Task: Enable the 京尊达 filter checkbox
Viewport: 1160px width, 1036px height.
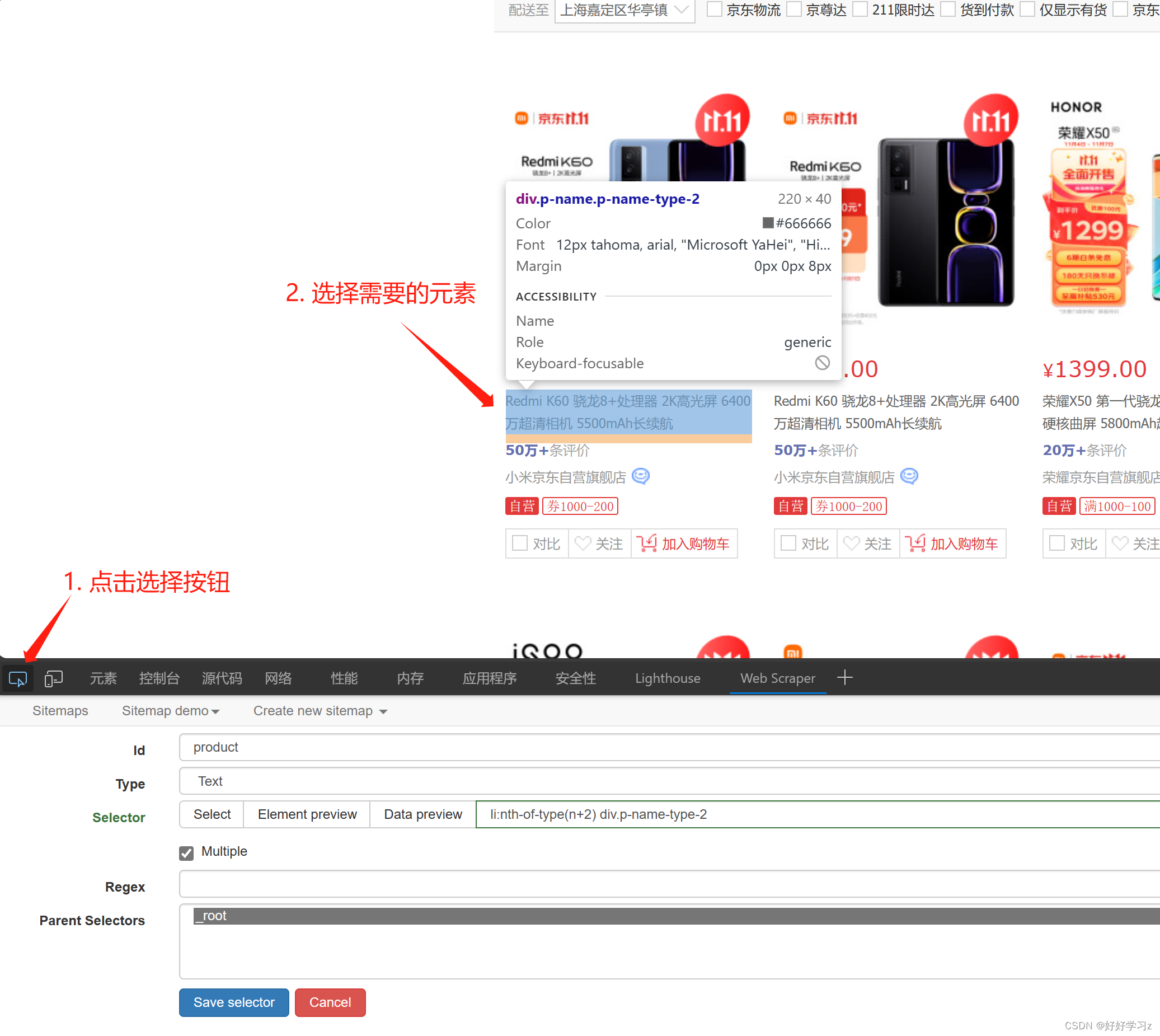Action: tap(794, 9)
